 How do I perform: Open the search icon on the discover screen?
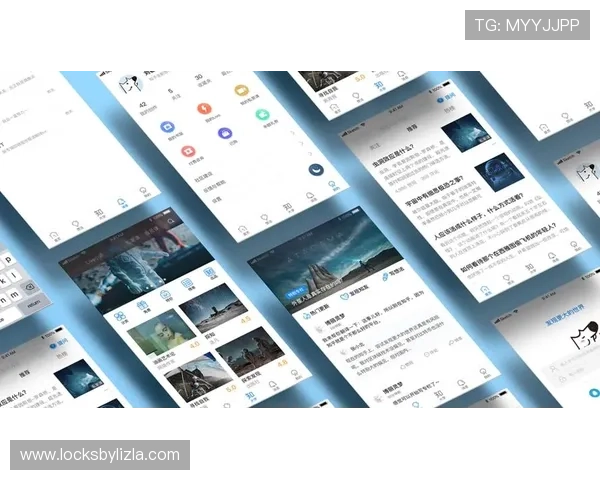(171, 220)
